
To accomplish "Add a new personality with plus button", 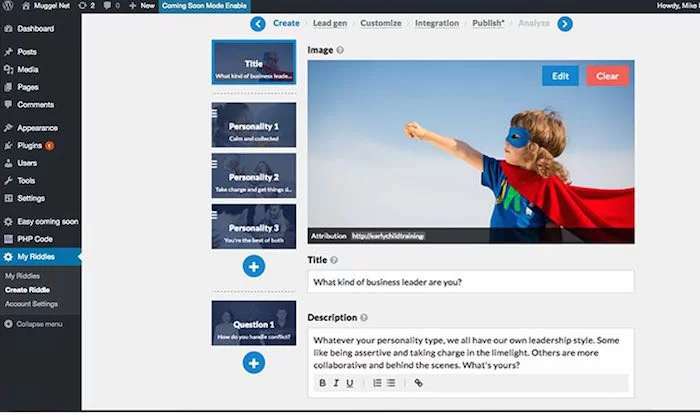I will pyautogui.click(x=254, y=266).
